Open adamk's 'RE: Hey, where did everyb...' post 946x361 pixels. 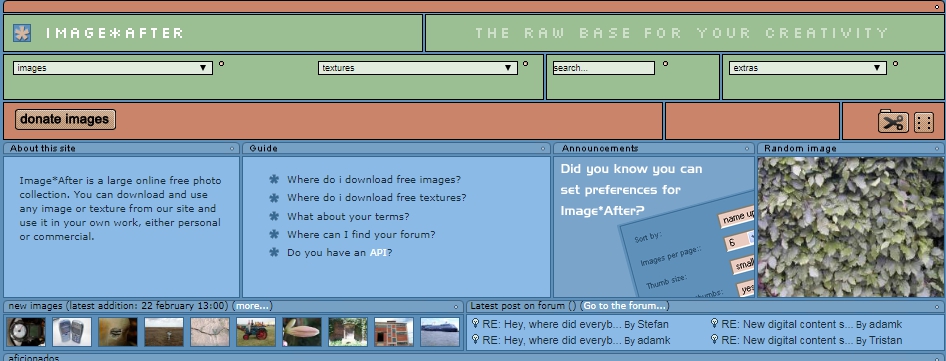pyautogui.click(x=551, y=340)
